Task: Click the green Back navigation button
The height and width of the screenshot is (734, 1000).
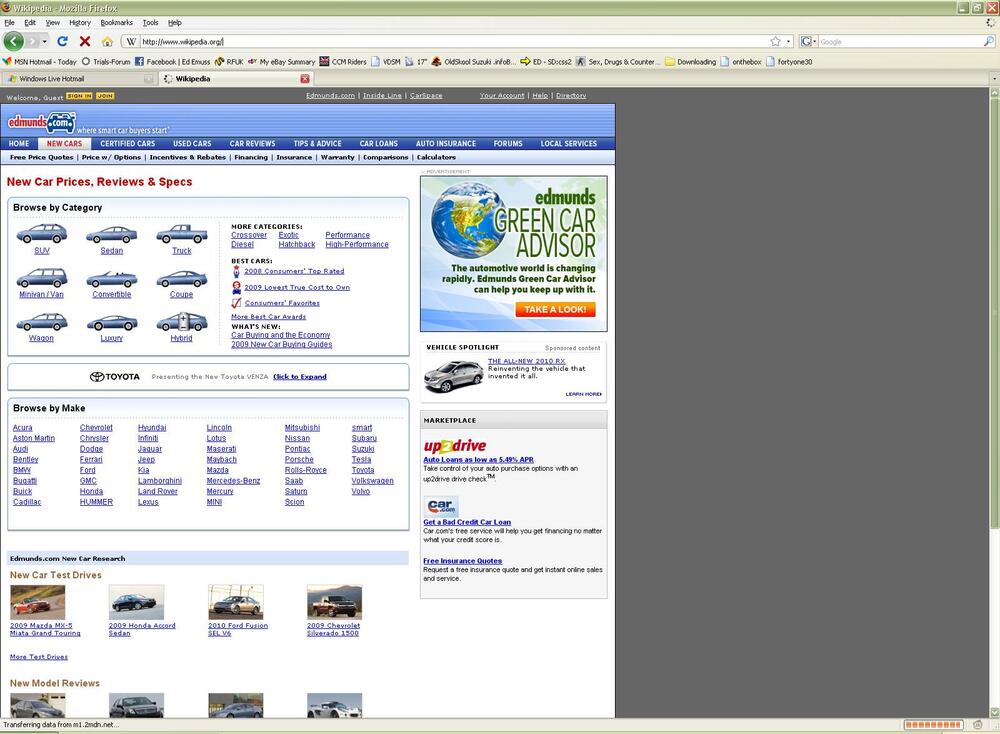Action: click(13, 41)
